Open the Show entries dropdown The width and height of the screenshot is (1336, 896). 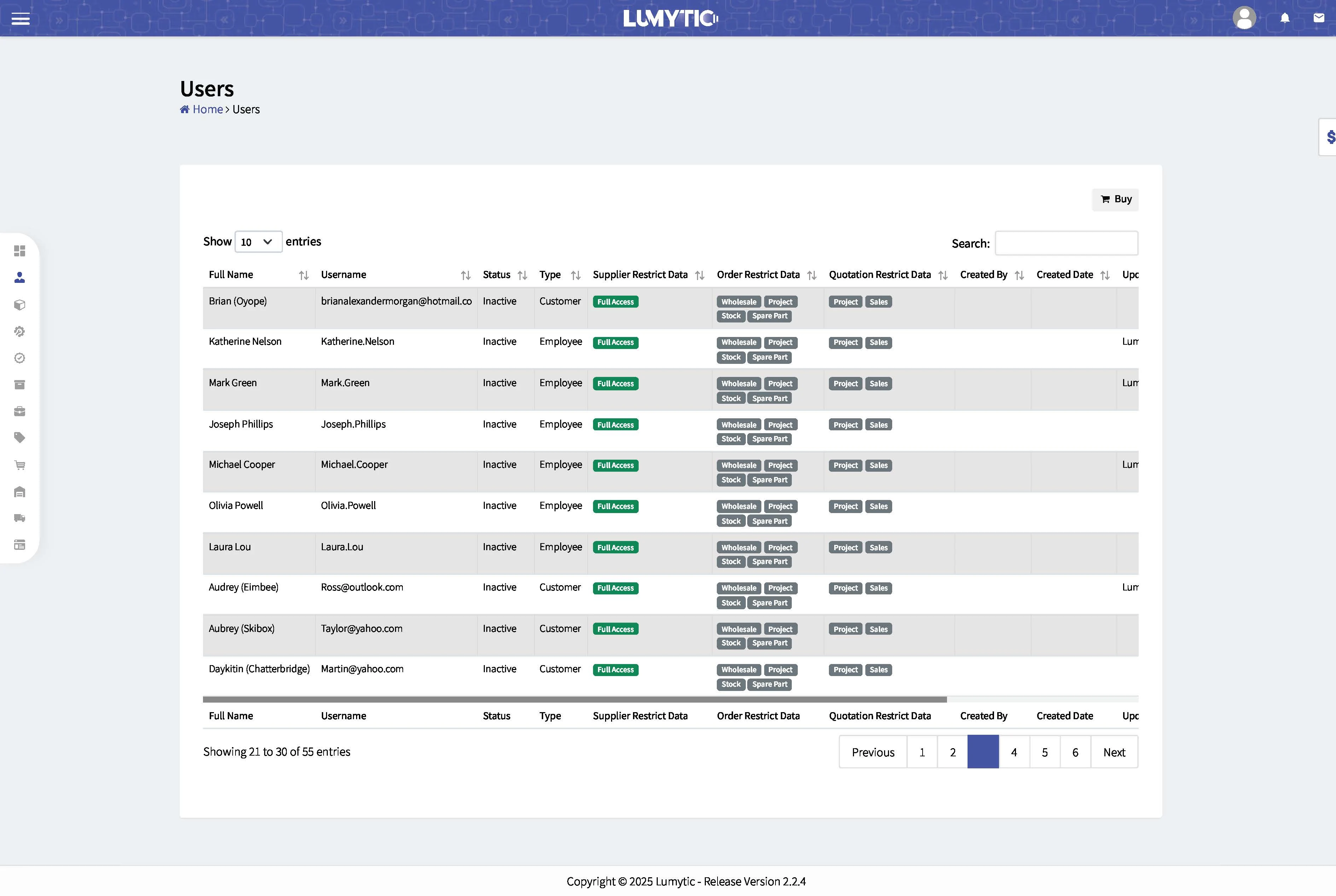(x=258, y=242)
